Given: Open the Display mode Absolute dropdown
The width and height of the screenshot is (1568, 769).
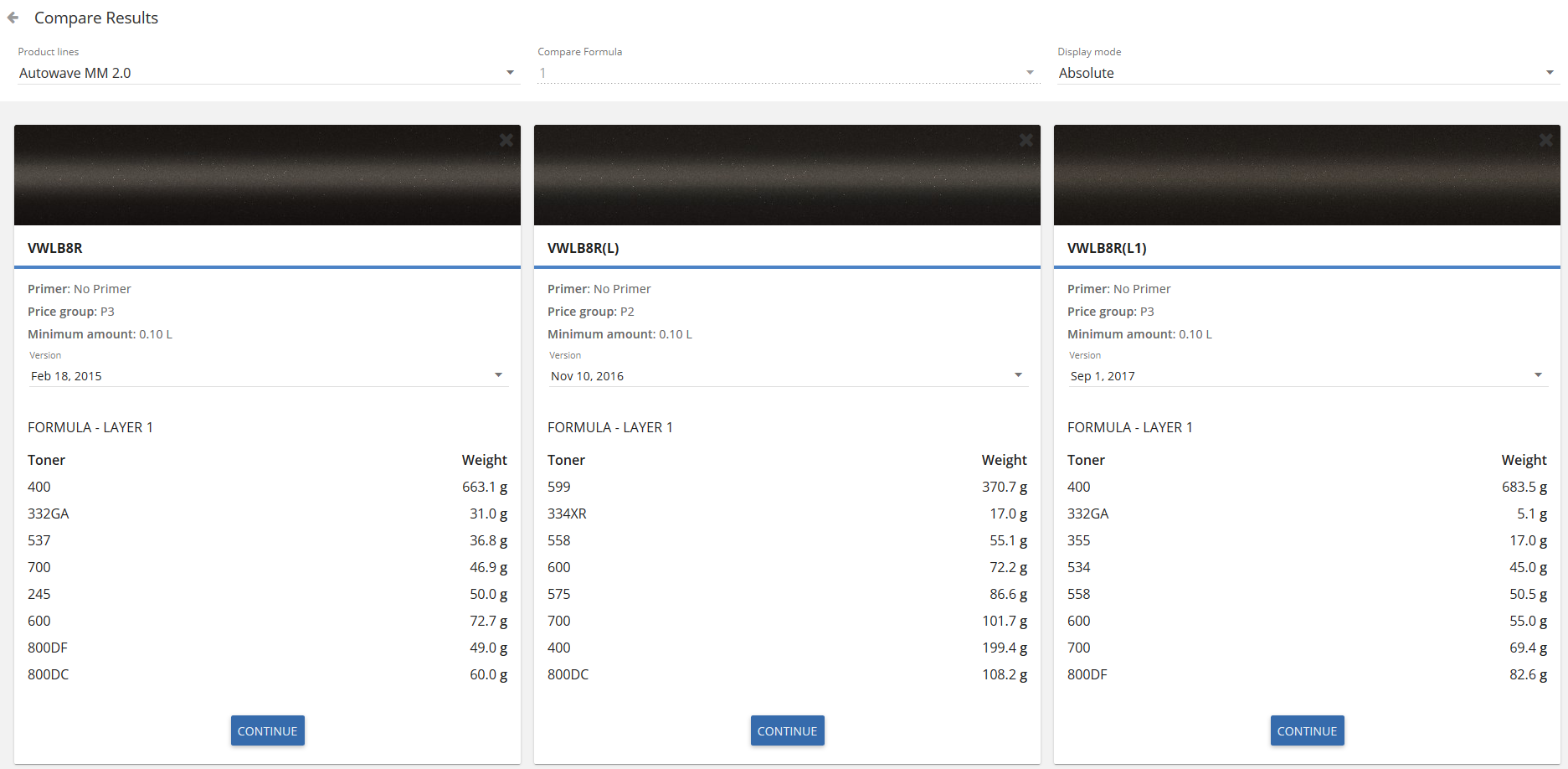Looking at the screenshot, I should pos(1306,73).
